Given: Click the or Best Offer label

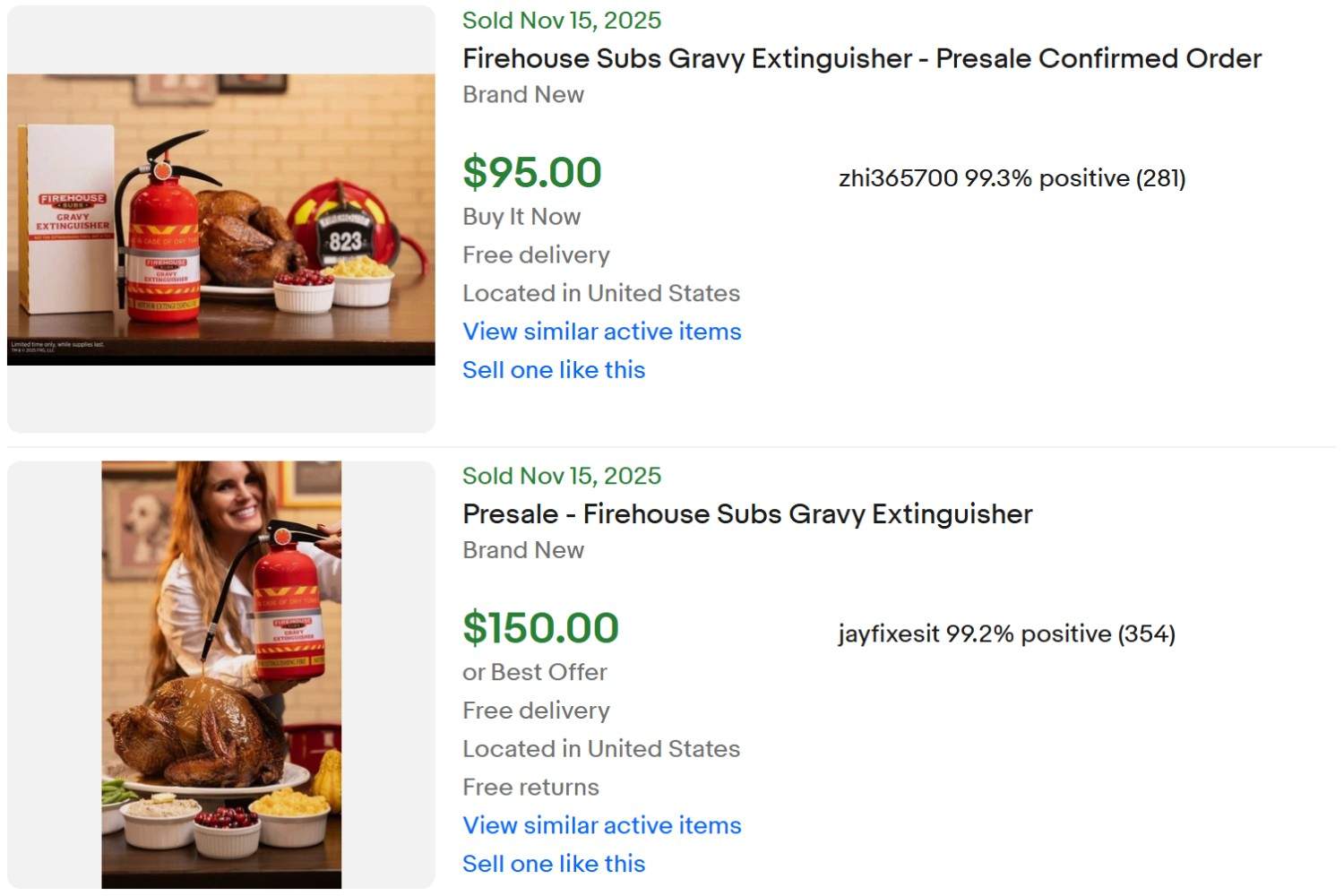Looking at the screenshot, I should click(535, 671).
